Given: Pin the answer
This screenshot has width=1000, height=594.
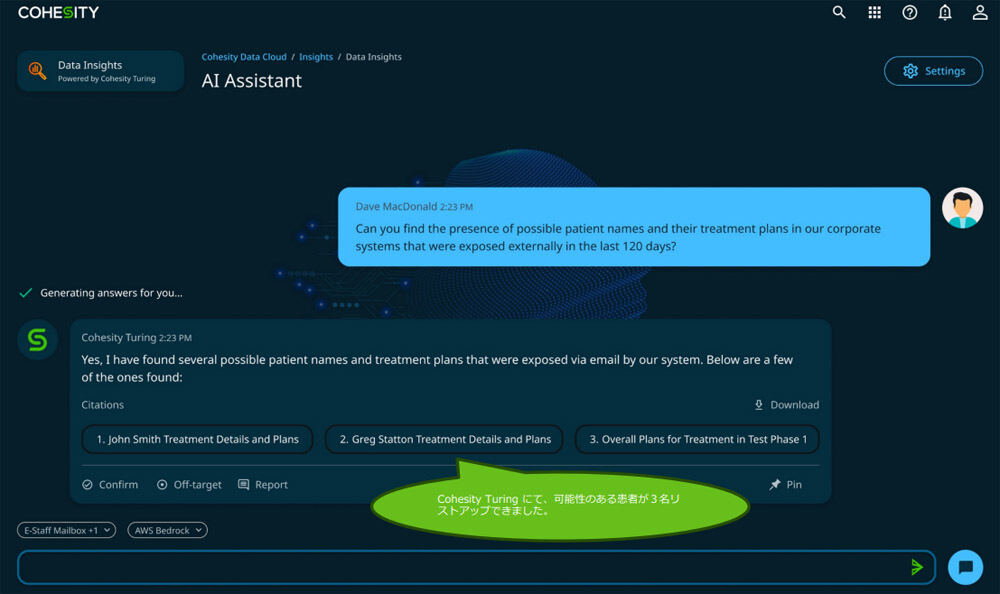Looking at the screenshot, I should pos(785,484).
